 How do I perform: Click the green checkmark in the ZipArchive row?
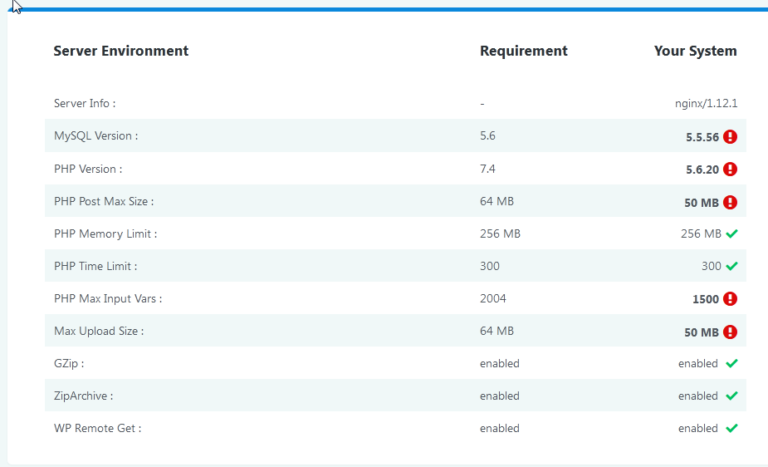731,396
